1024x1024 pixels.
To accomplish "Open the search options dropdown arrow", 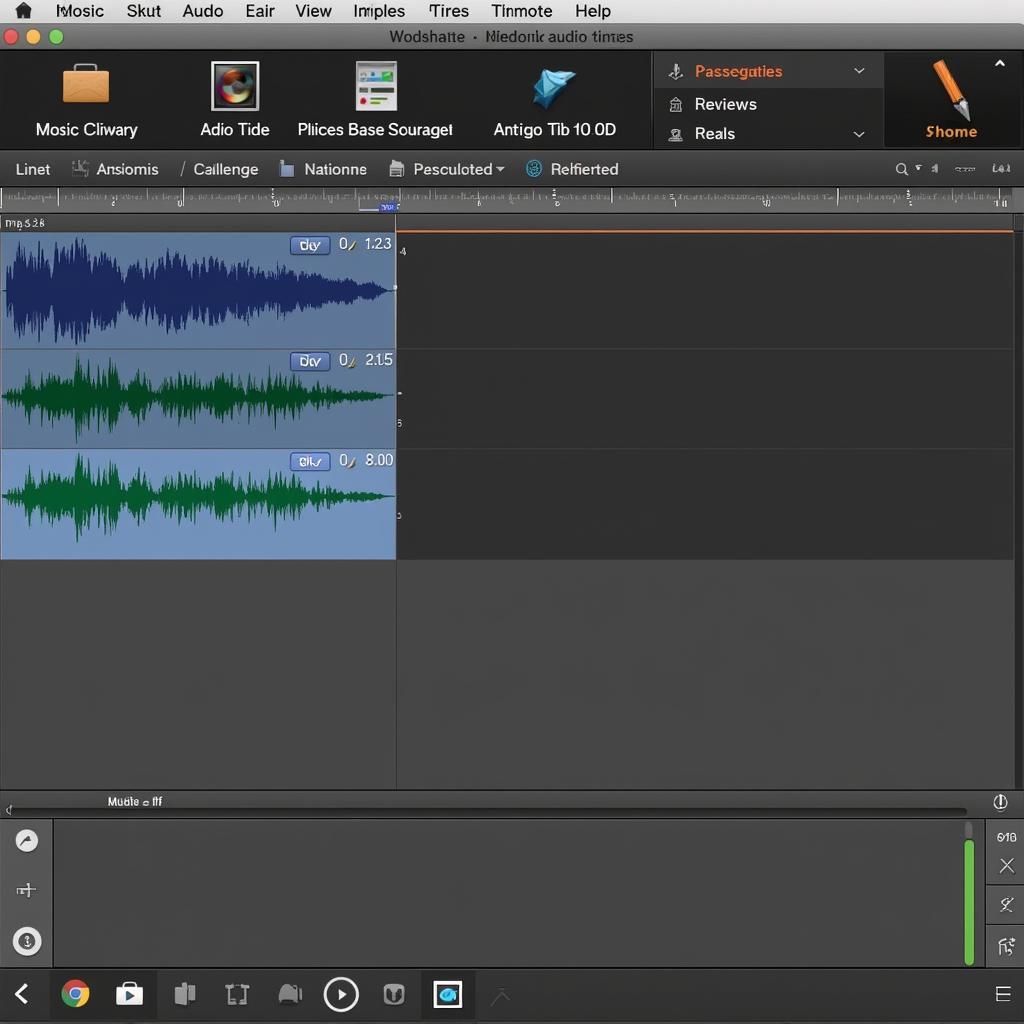I will (918, 168).
